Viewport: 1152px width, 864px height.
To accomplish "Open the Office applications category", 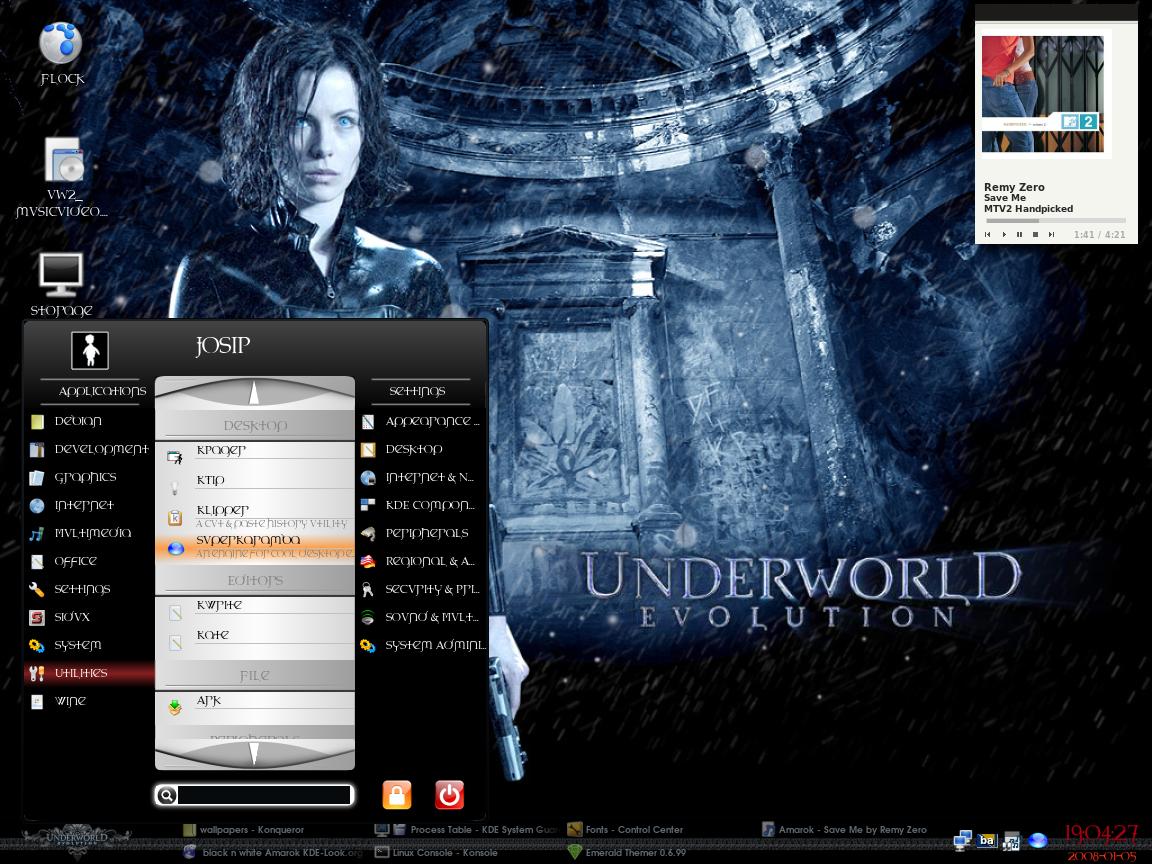I will pyautogui.click(x=89, y=561).
